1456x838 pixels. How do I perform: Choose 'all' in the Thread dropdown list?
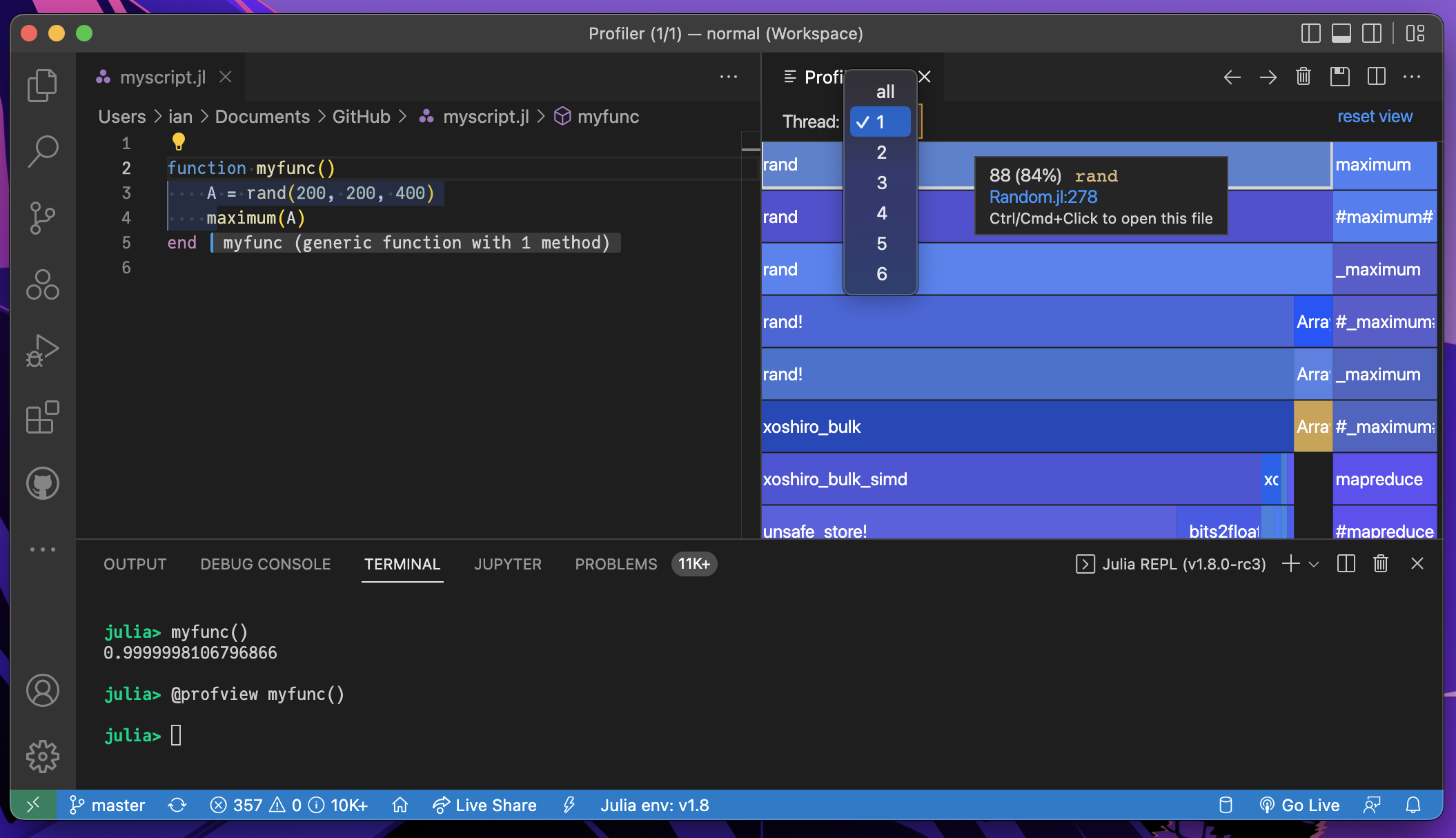(x=885, y=92)
